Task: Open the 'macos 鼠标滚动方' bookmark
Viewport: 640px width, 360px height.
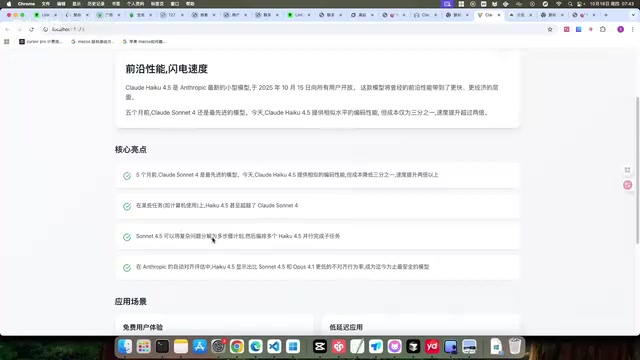Action: (92, 41)
